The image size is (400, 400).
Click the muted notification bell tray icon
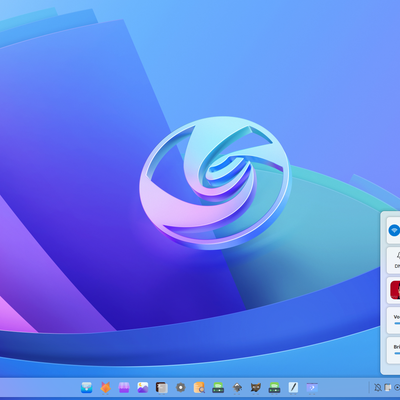pos(378,387)
